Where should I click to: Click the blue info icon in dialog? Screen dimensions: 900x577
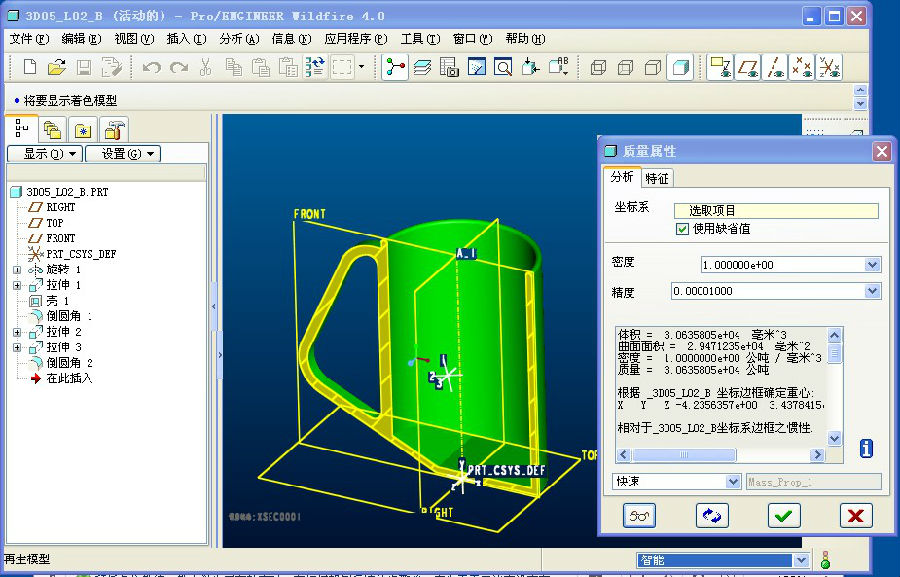click(x=866, y=448)
